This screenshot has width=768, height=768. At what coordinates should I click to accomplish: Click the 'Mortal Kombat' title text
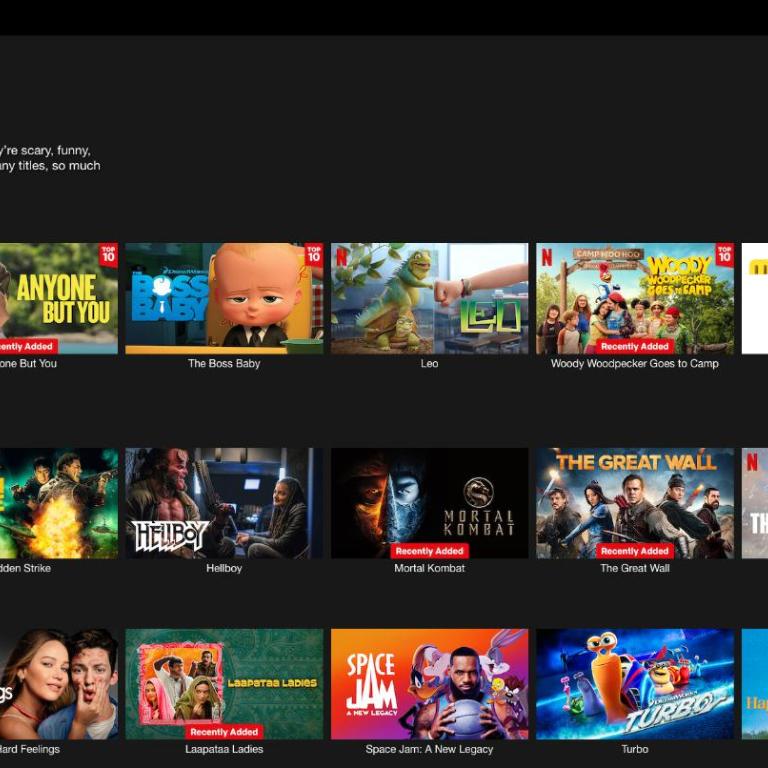[x=430, y=568]
